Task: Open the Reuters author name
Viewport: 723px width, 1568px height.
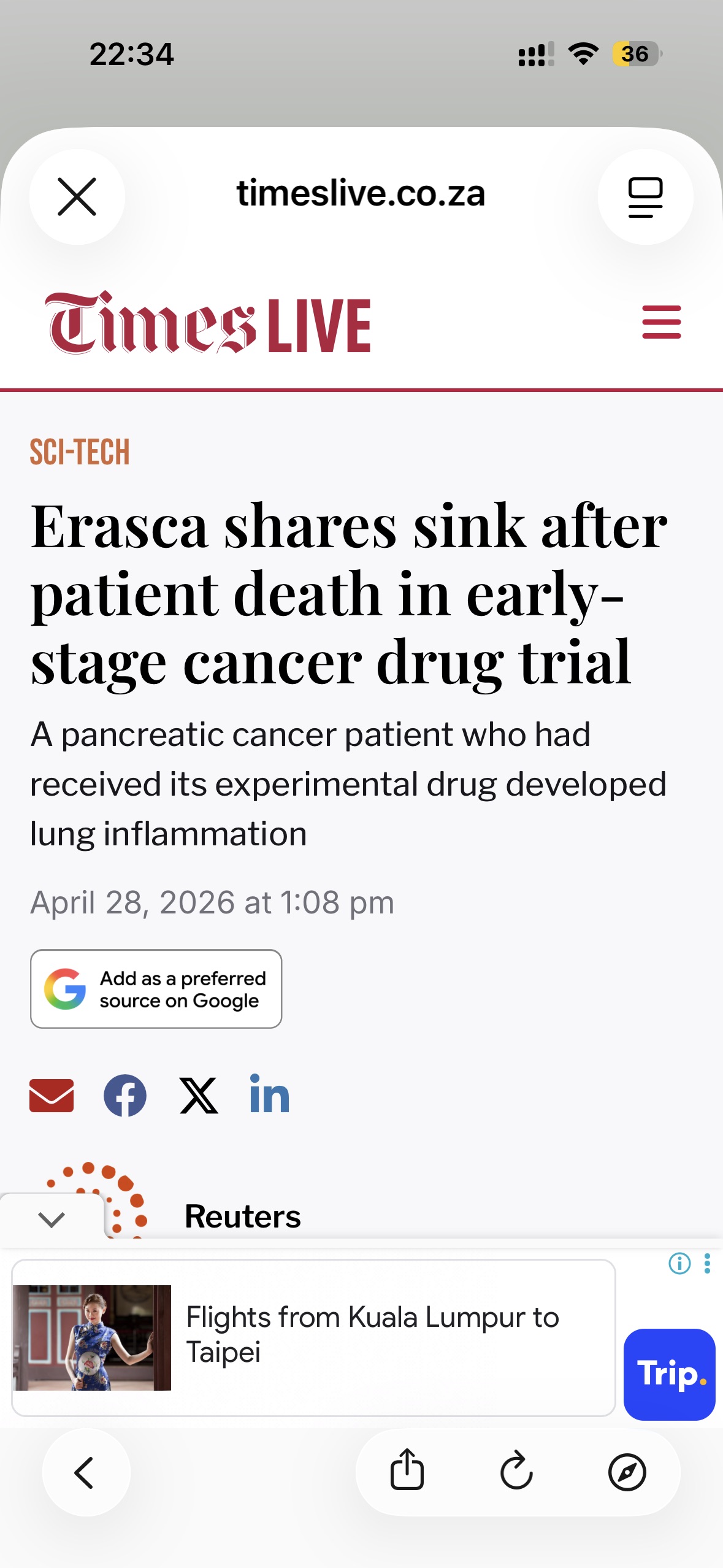Action: [243, 1216]
